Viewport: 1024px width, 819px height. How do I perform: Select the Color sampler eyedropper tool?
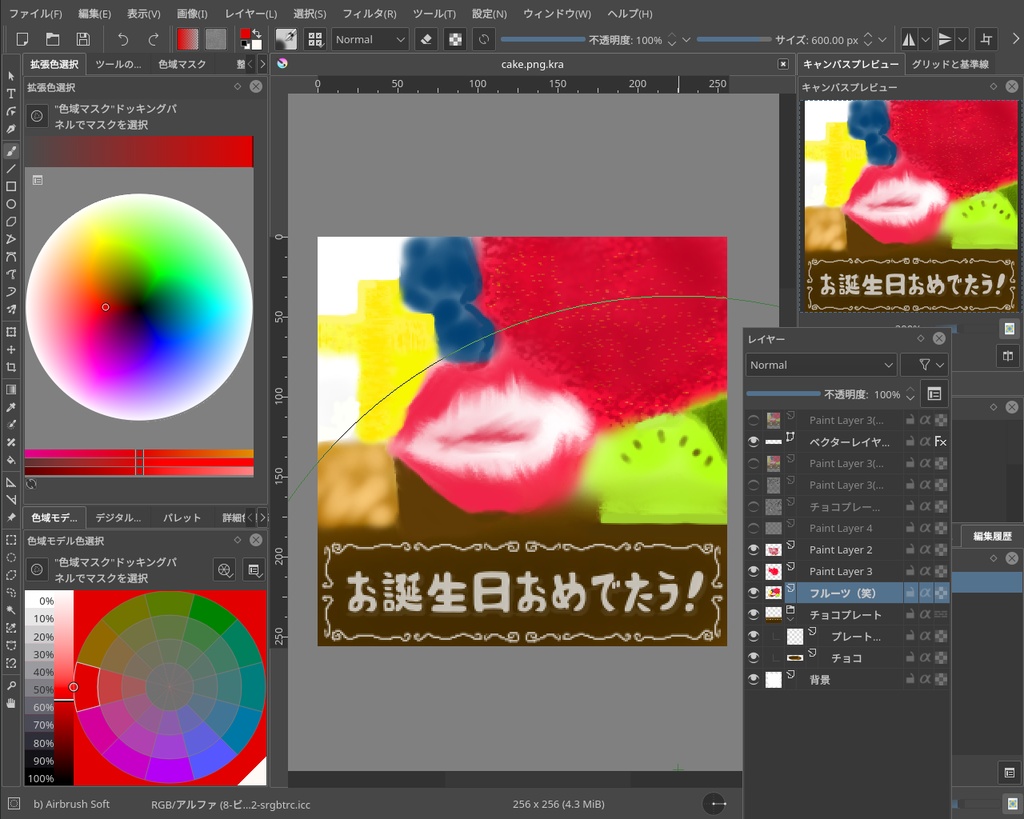tap(10, 407)
